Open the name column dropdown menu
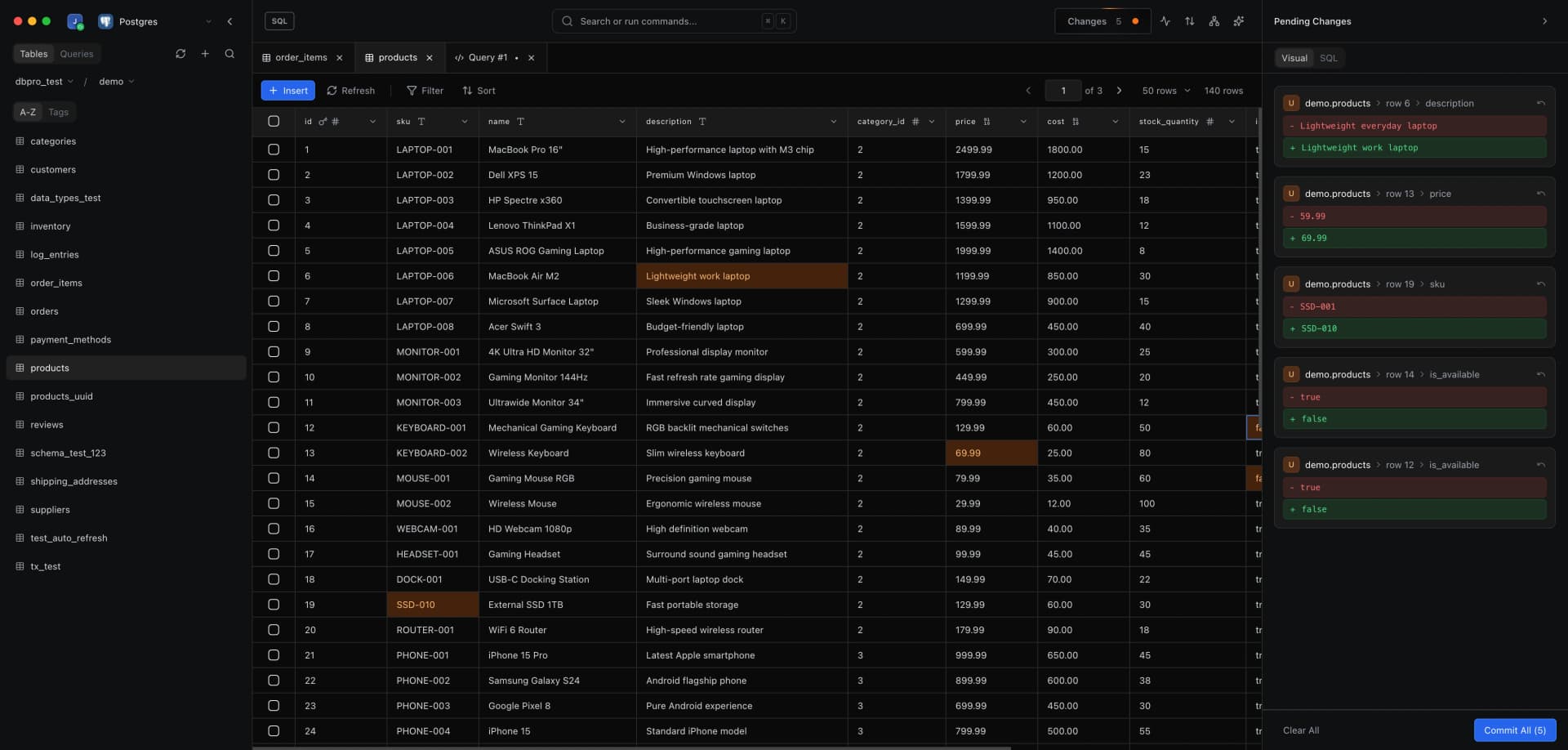The height and width of the screenshot is (750, 1568). (x=622, y=121)
